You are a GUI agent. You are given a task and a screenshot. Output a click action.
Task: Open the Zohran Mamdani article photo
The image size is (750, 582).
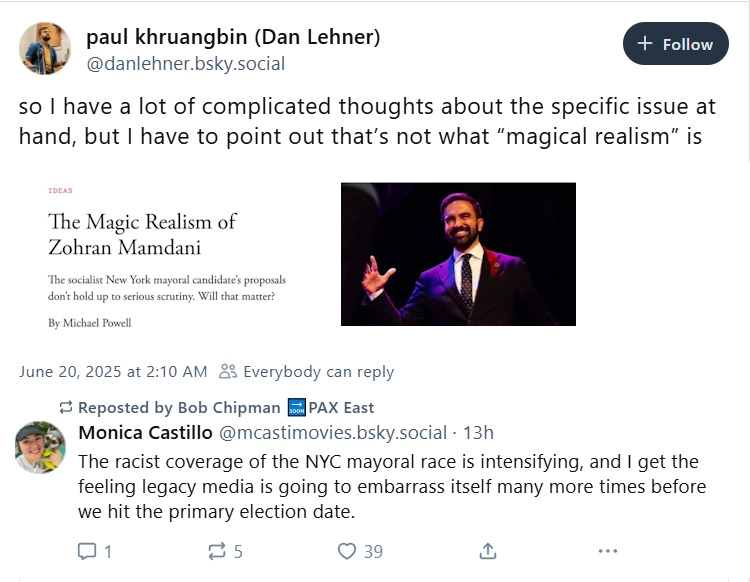458,254
